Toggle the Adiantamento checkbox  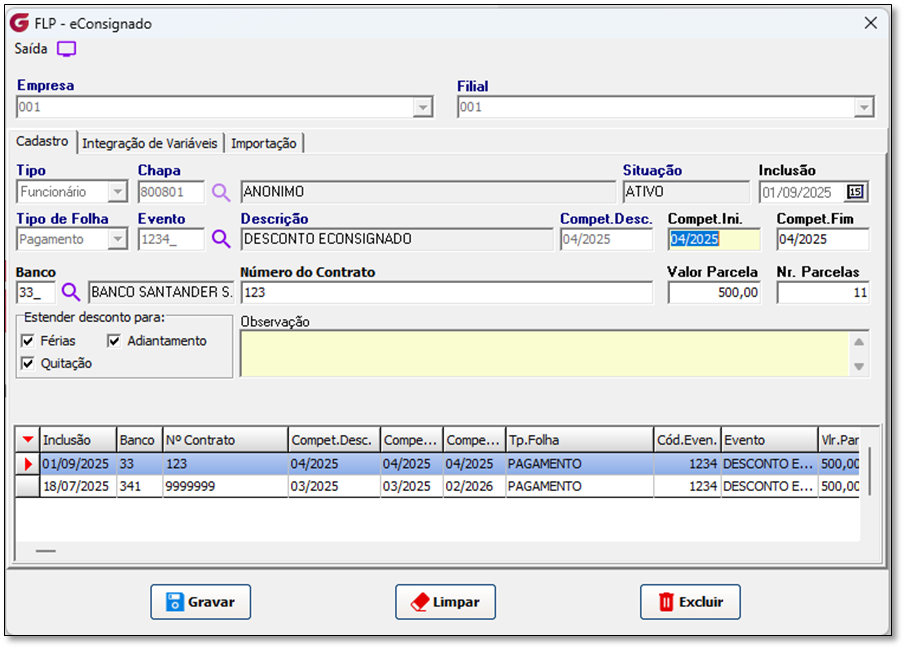114,341
